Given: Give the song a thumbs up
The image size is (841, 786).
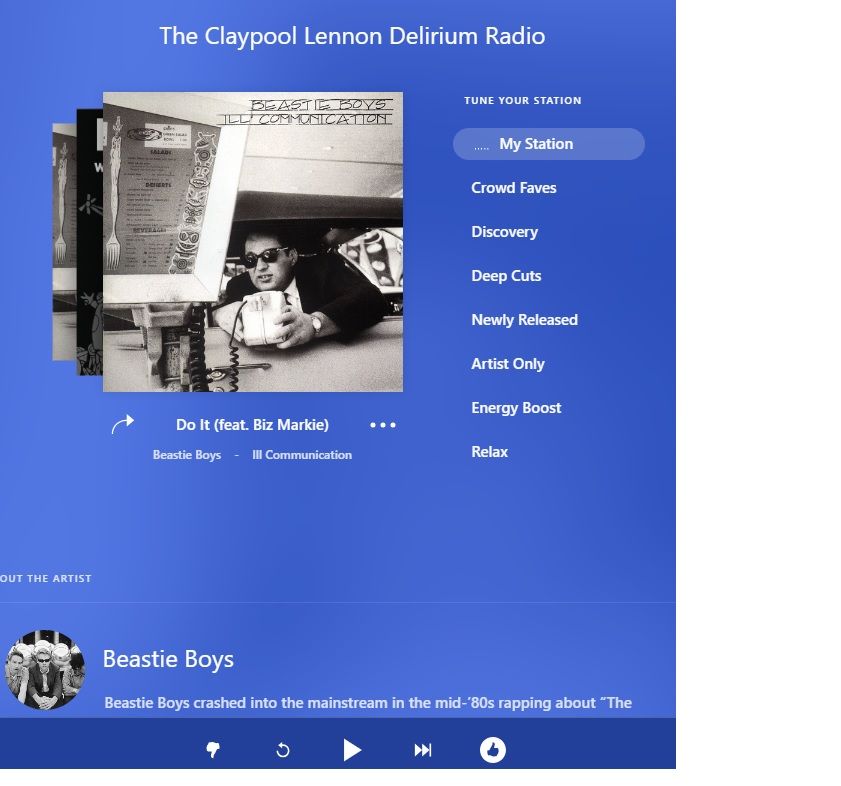Looking at the screenshot, I should click(492, 750).
